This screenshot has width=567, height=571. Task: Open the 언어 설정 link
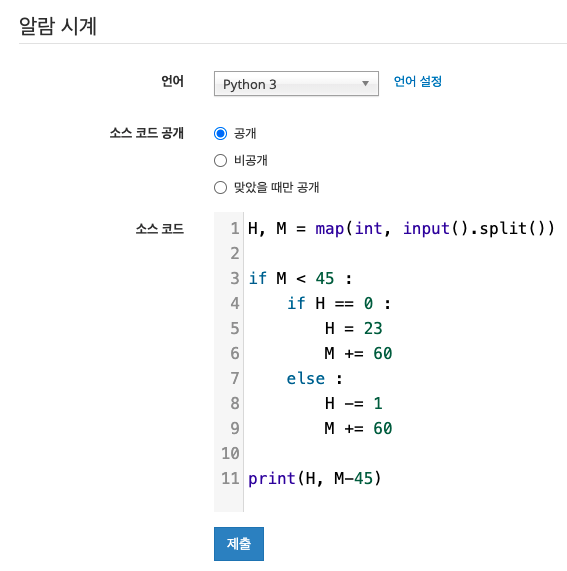418,81
